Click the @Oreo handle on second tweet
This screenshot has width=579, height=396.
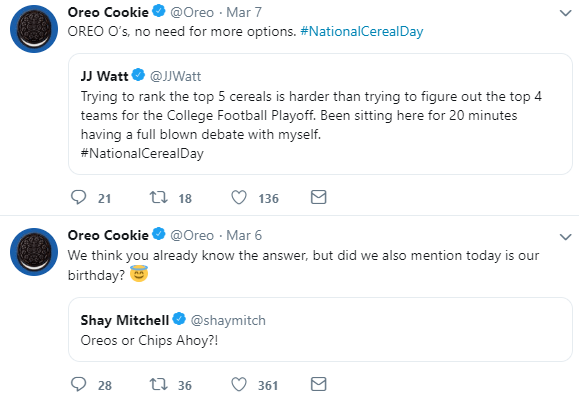192,235
